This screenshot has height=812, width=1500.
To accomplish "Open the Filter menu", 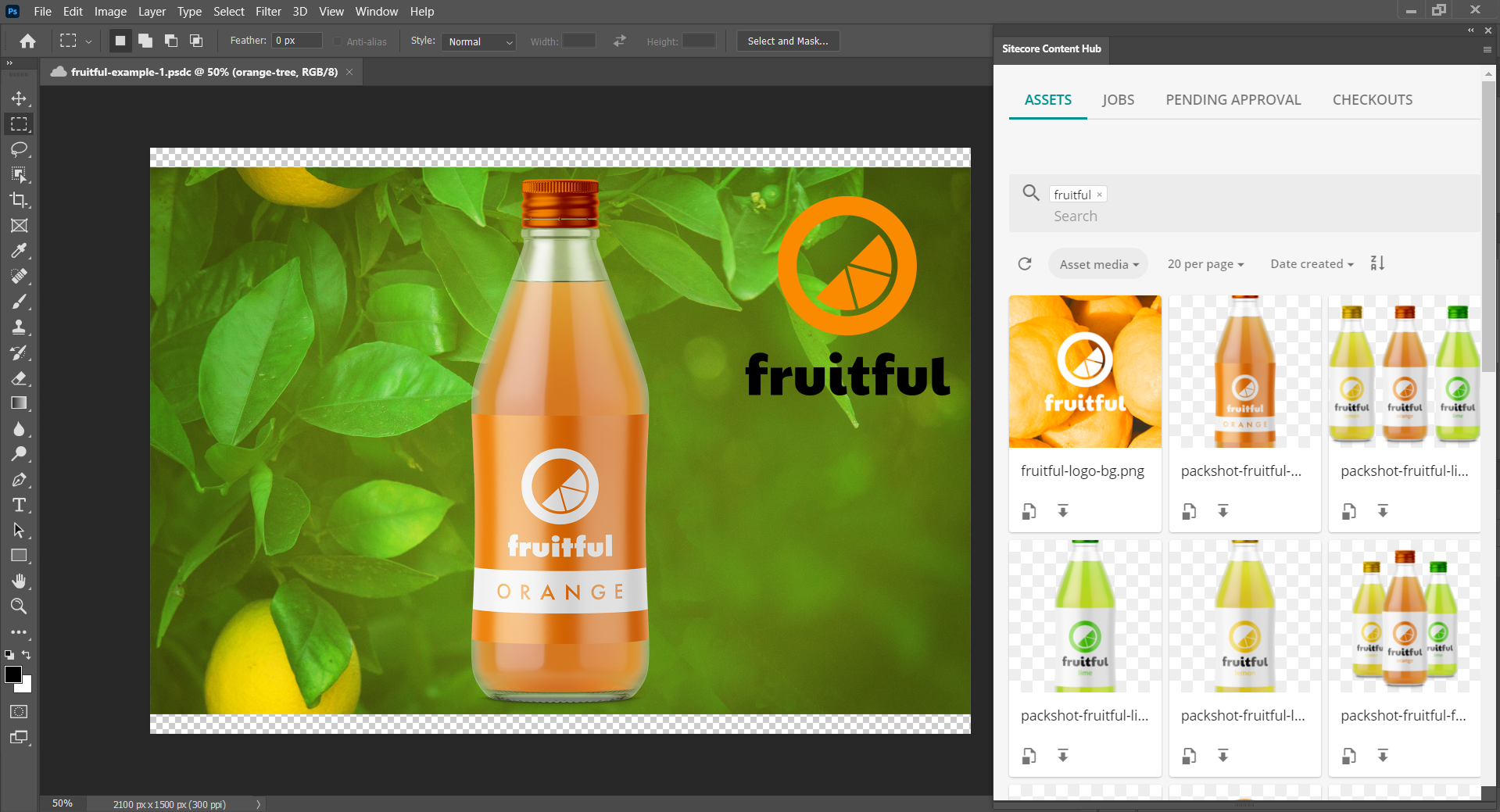I will click(x=268, y=11).
